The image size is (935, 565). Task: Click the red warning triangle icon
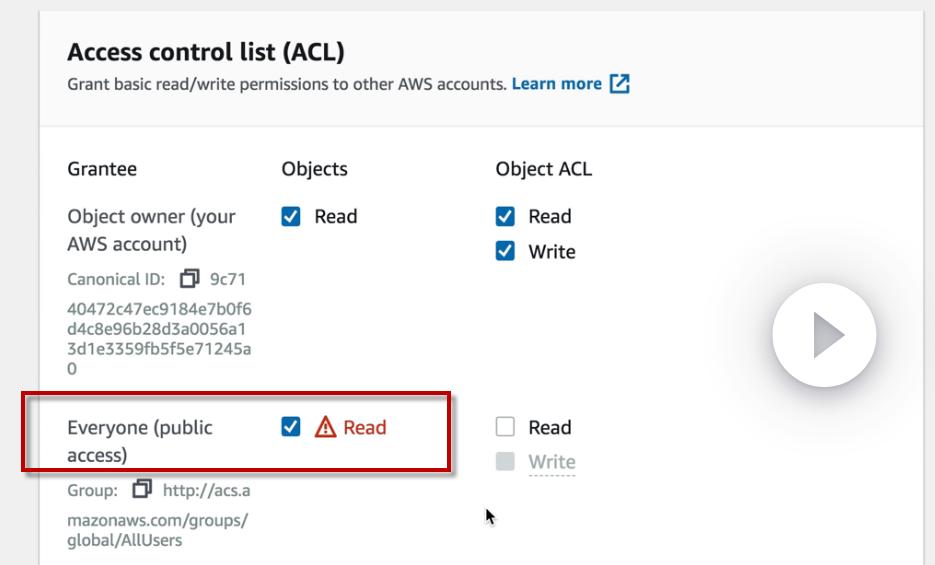click(325, 428)
